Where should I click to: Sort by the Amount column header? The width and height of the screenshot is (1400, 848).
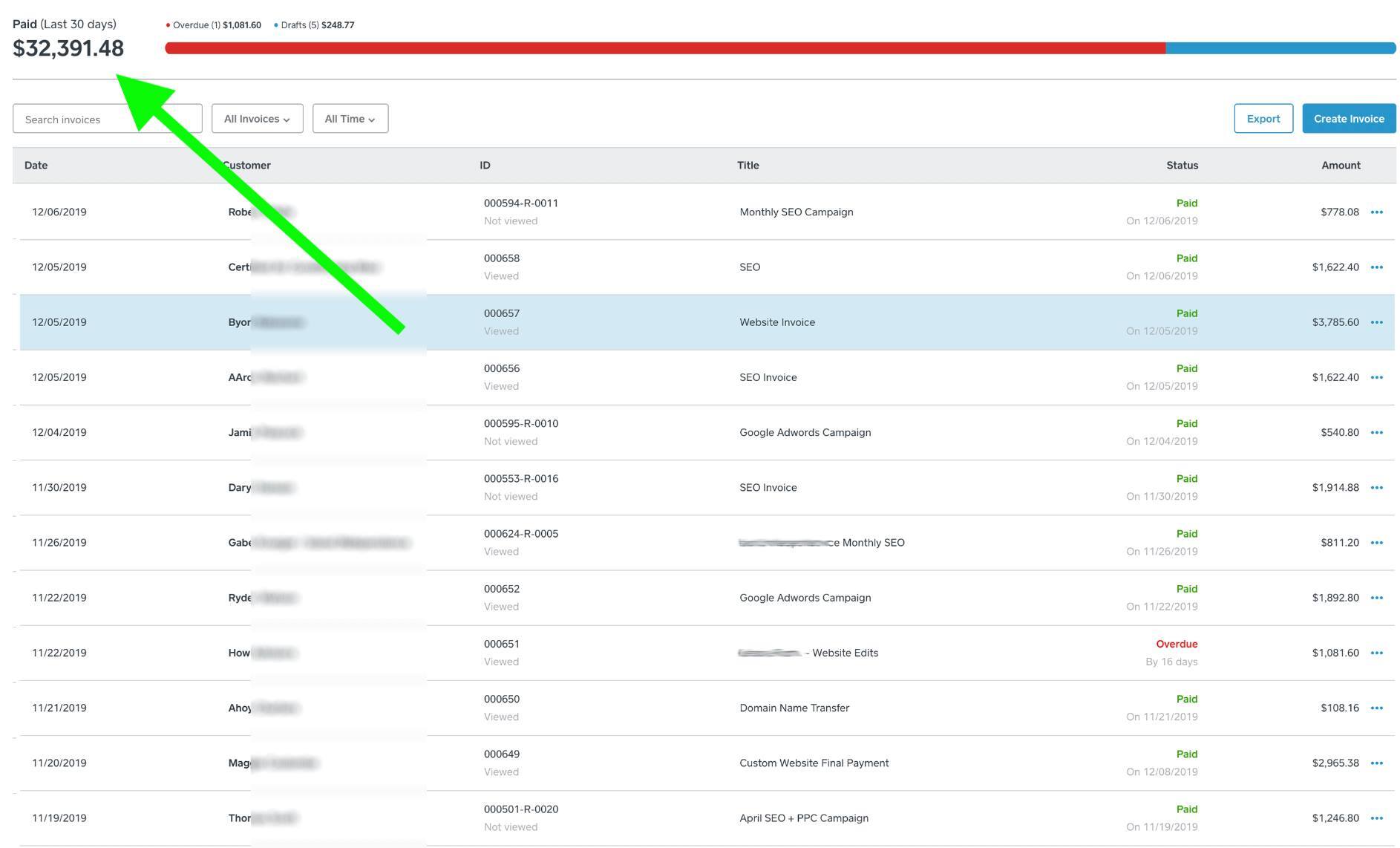(1340, 166)
